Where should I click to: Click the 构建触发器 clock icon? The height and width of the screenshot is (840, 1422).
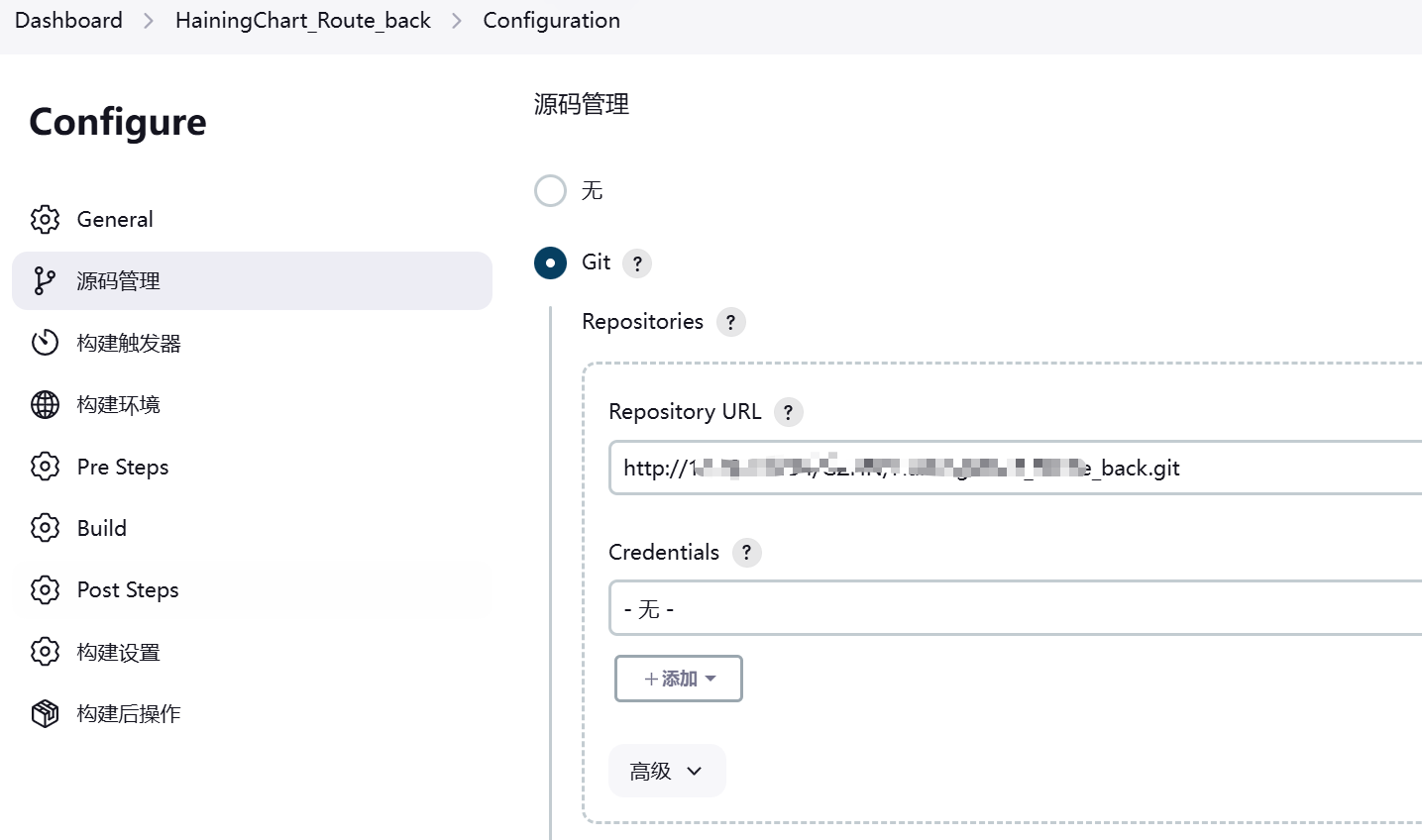[x=45, y=343]
